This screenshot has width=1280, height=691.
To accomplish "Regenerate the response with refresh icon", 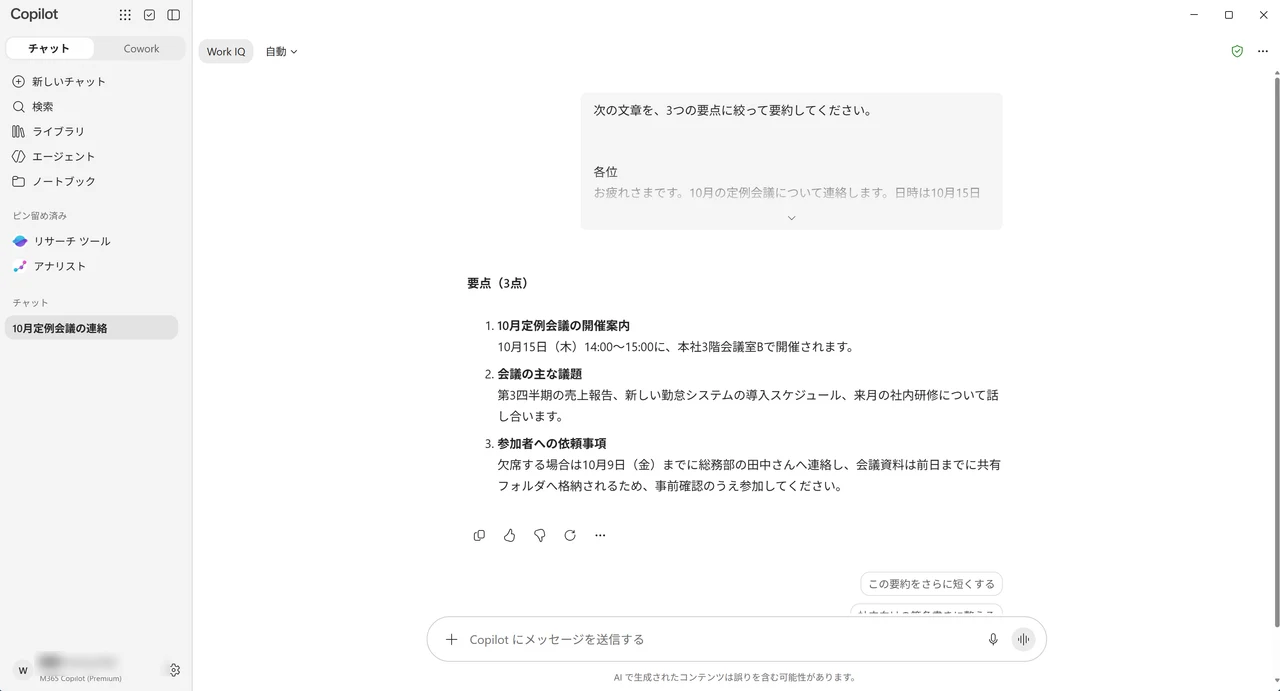I will [570, 535].
